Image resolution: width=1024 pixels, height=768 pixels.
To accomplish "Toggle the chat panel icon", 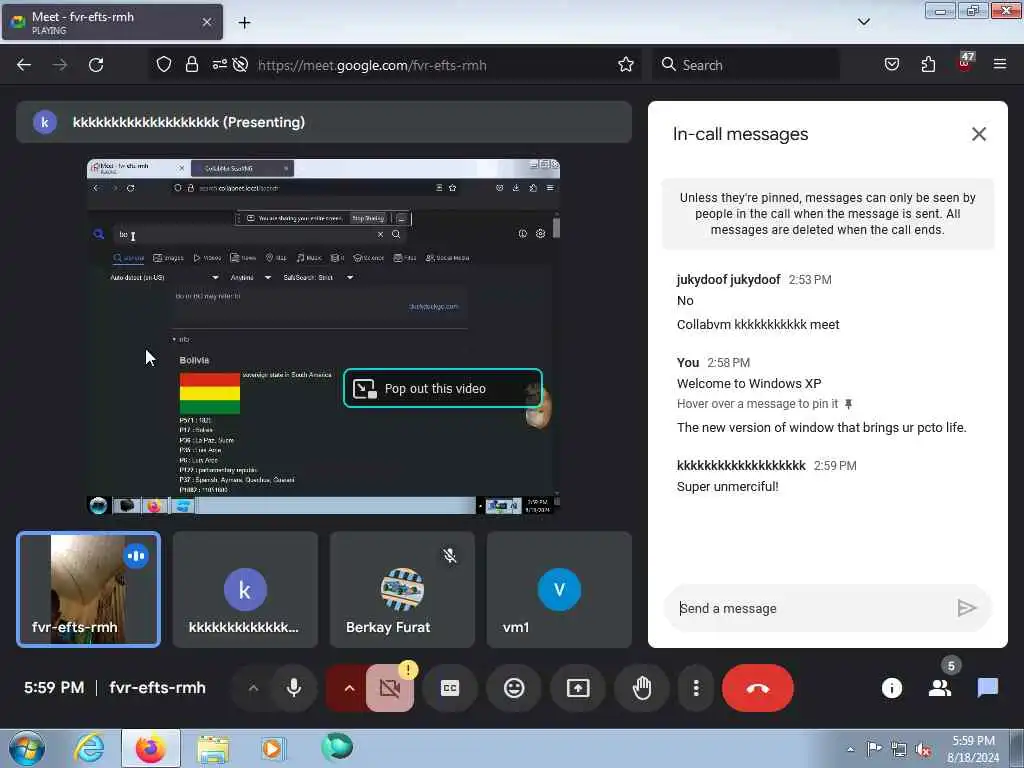I will [987, 688].
